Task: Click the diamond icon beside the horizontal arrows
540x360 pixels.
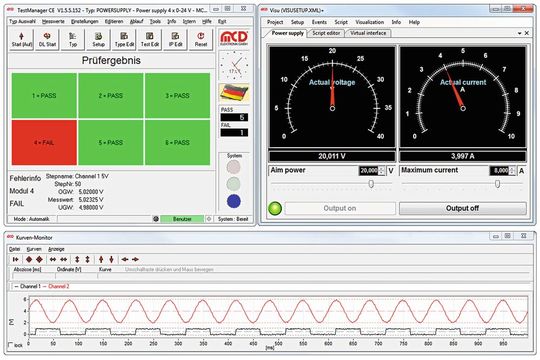Action: pos(40,259)
